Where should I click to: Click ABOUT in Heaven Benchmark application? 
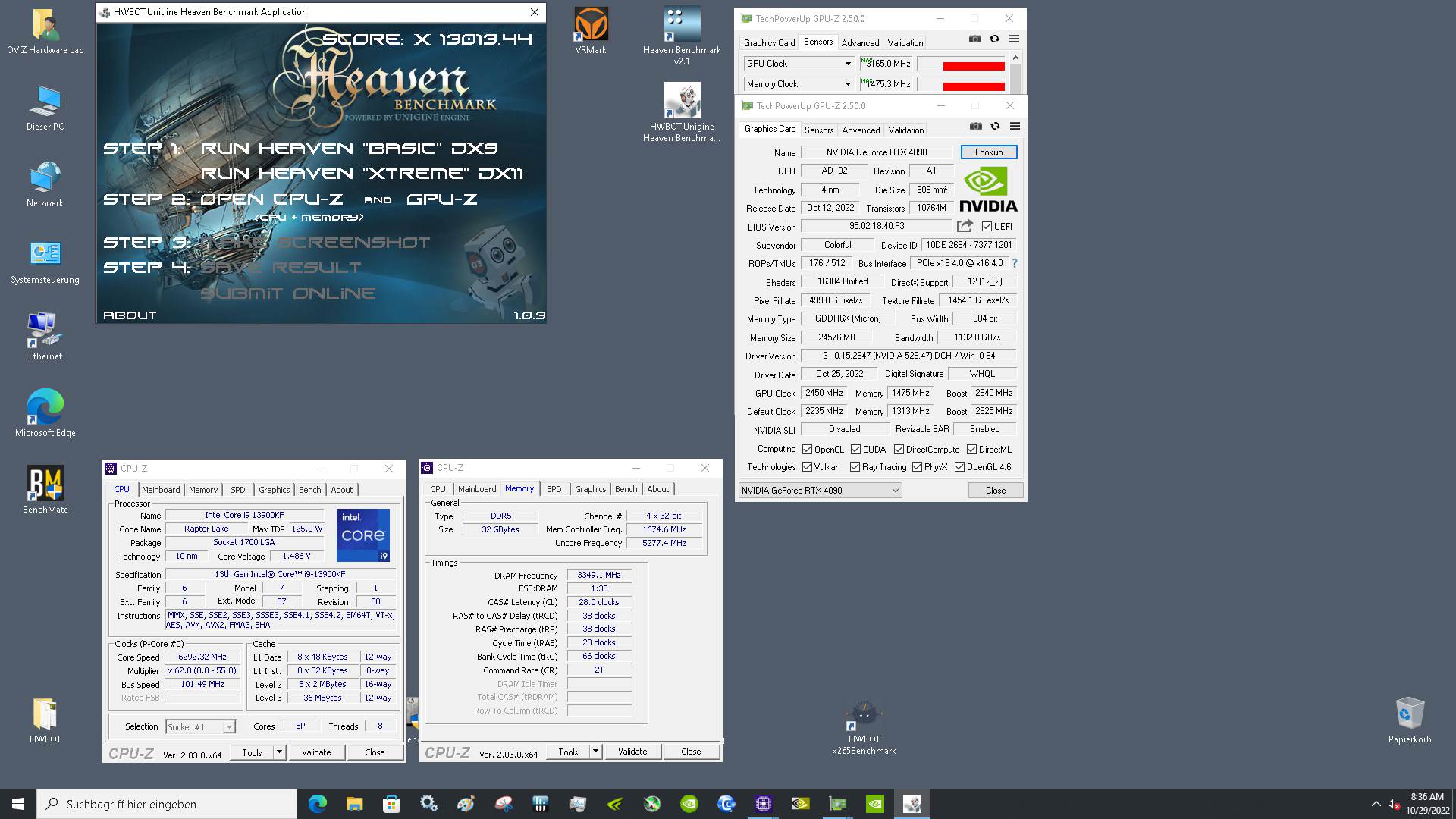pos(130,315)
